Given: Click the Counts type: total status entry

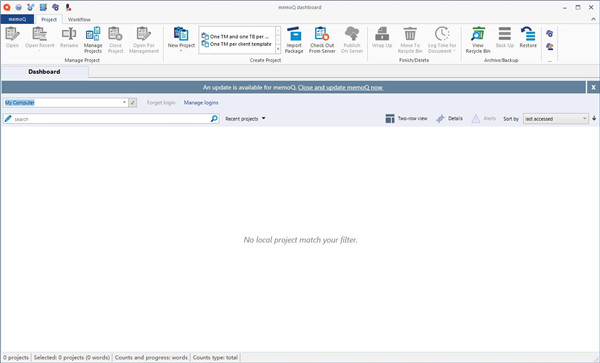Looking at the screenshot, I should [x=215, y=357].
